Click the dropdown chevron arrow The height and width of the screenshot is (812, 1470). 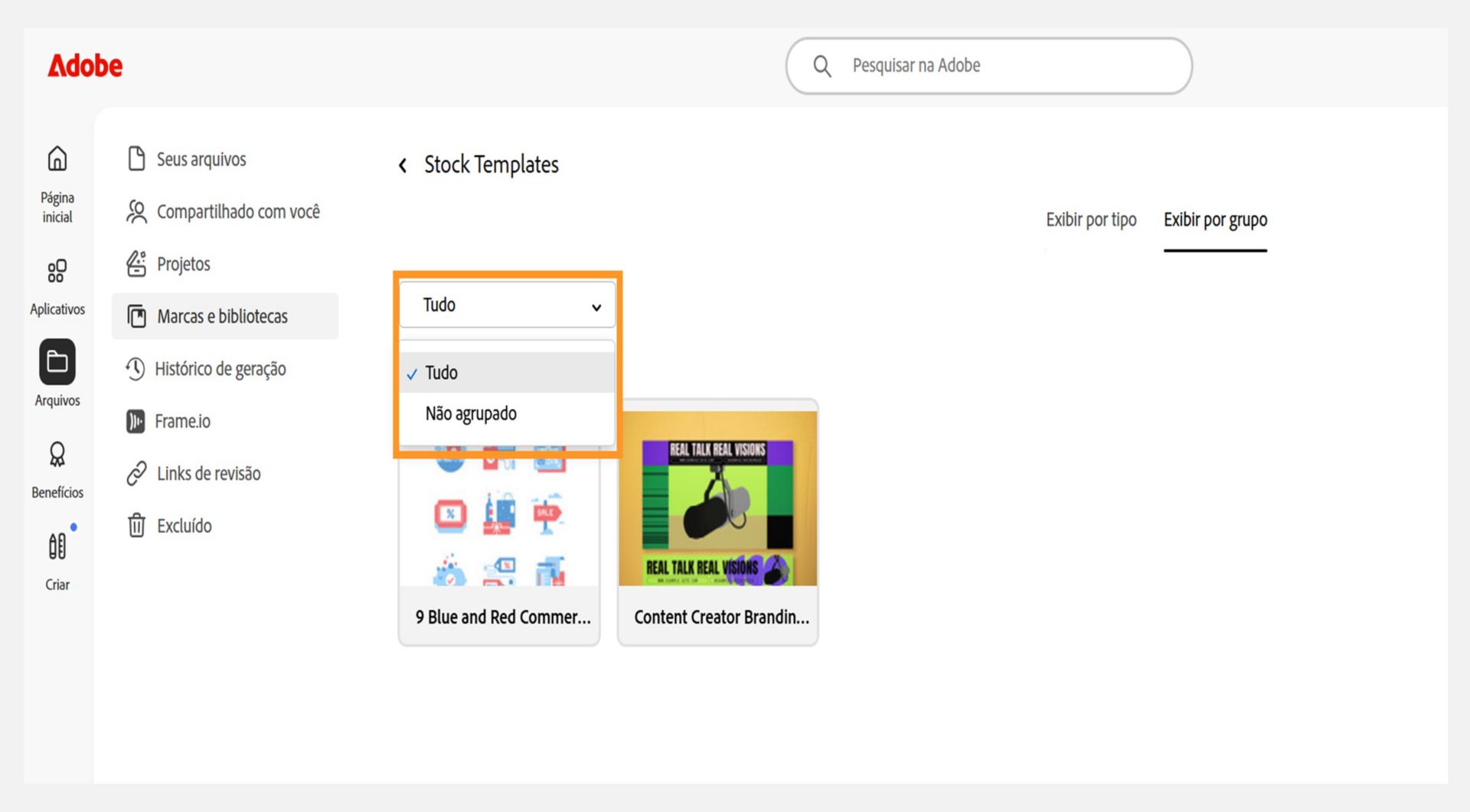(x=596, y=307)
